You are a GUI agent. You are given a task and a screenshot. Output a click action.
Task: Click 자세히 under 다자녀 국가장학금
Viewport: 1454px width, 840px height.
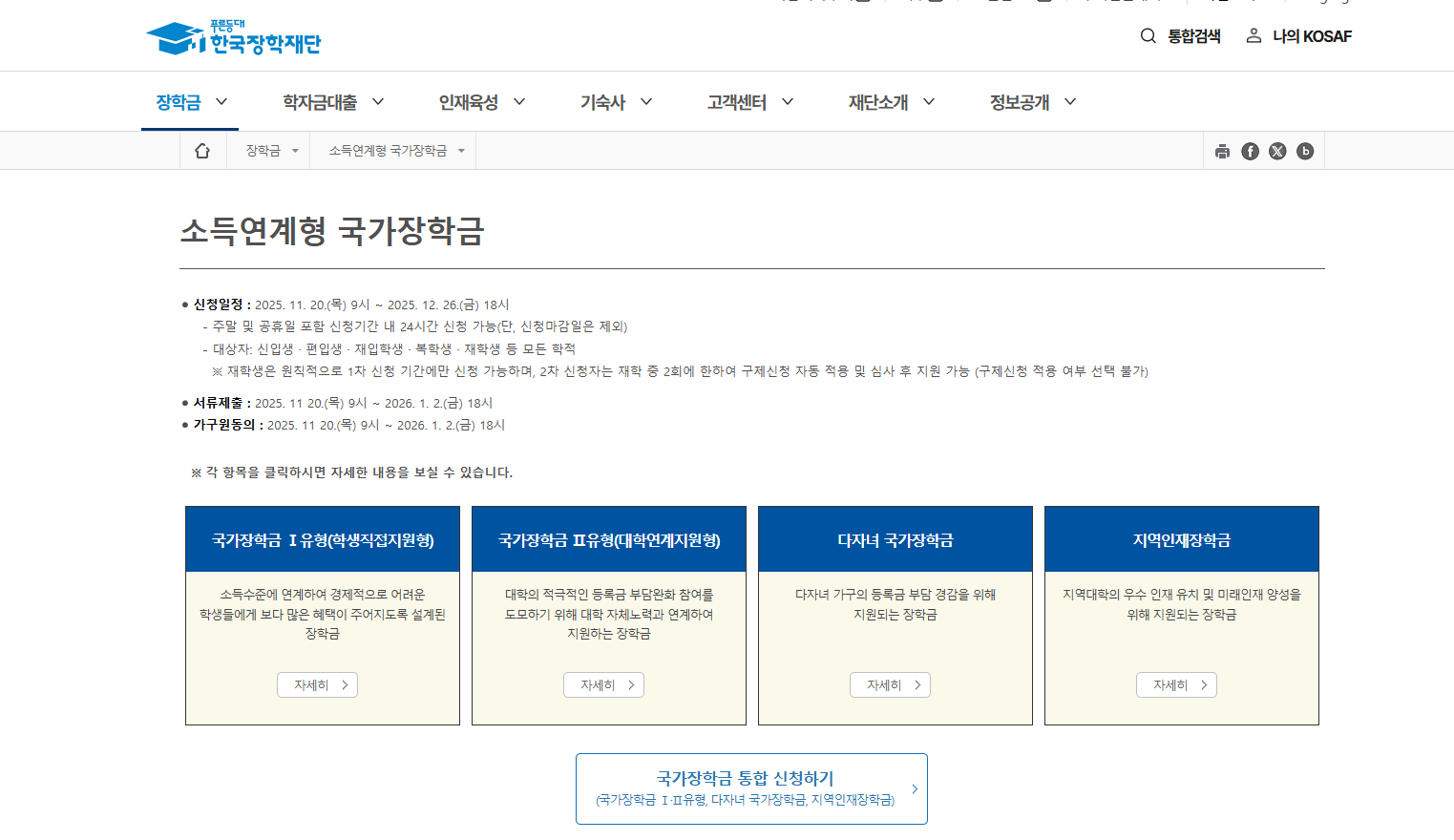pos(890,684)
